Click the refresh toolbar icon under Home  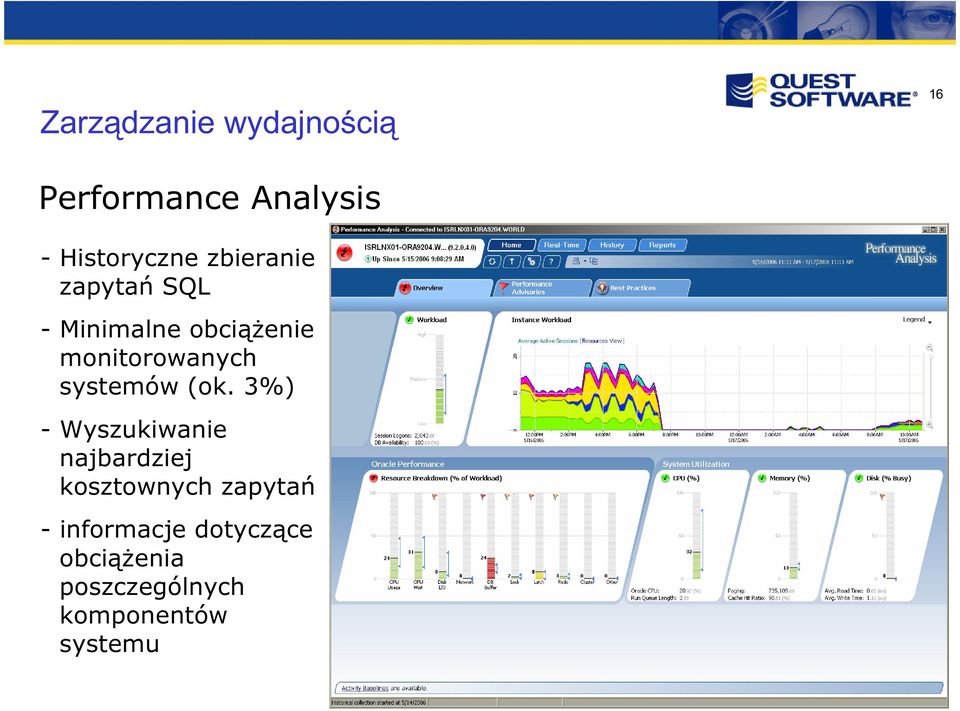click(x=492, y=261)
